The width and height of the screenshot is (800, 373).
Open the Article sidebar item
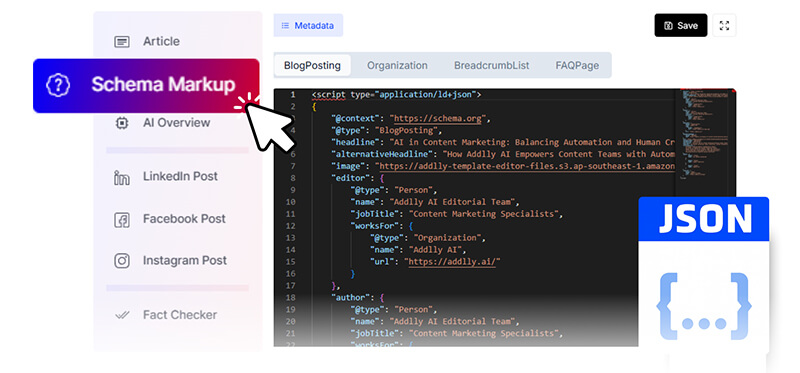[x=161, y=41]
